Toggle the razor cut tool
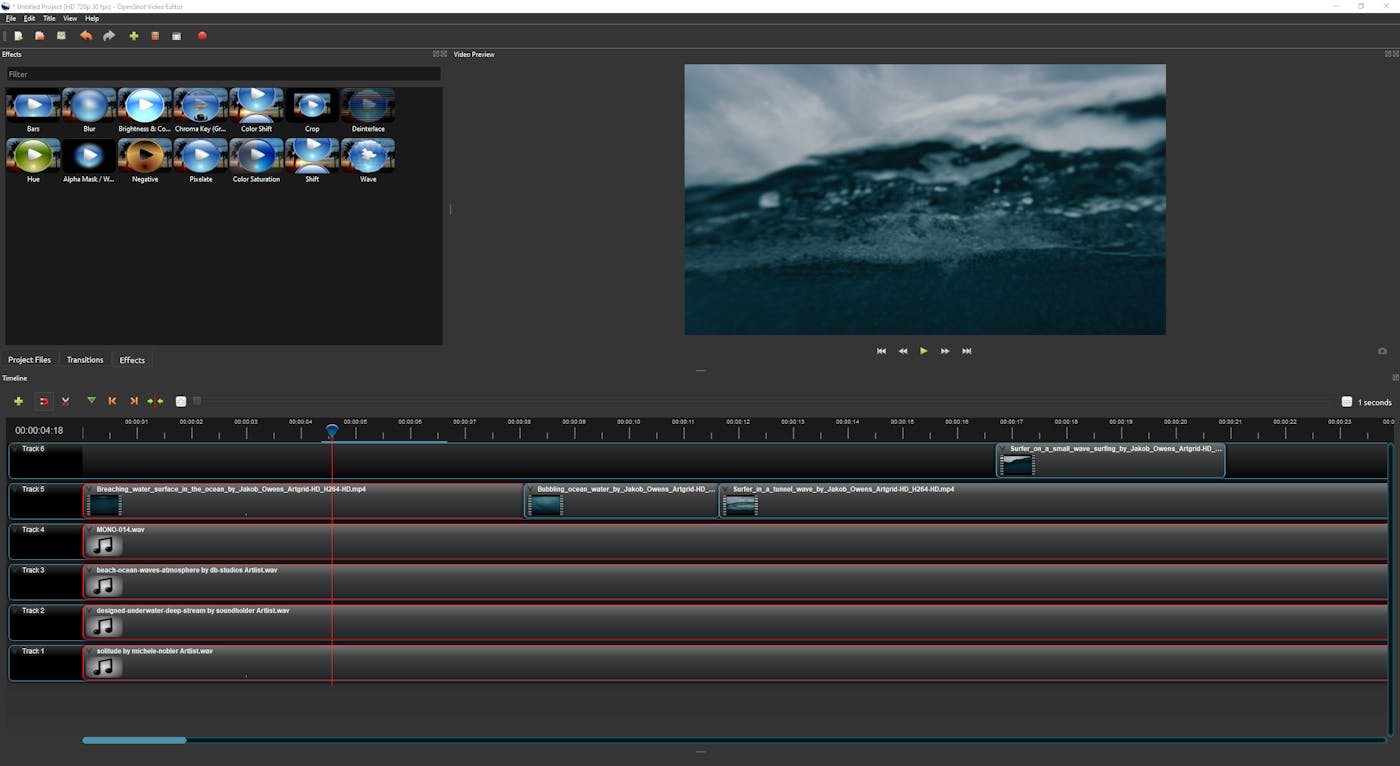This screenshot has width=1400, height=766. click(66, 401)
